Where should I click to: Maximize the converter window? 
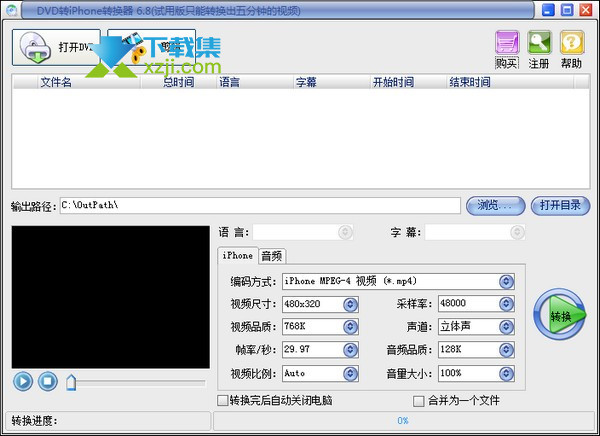point(567,10)
